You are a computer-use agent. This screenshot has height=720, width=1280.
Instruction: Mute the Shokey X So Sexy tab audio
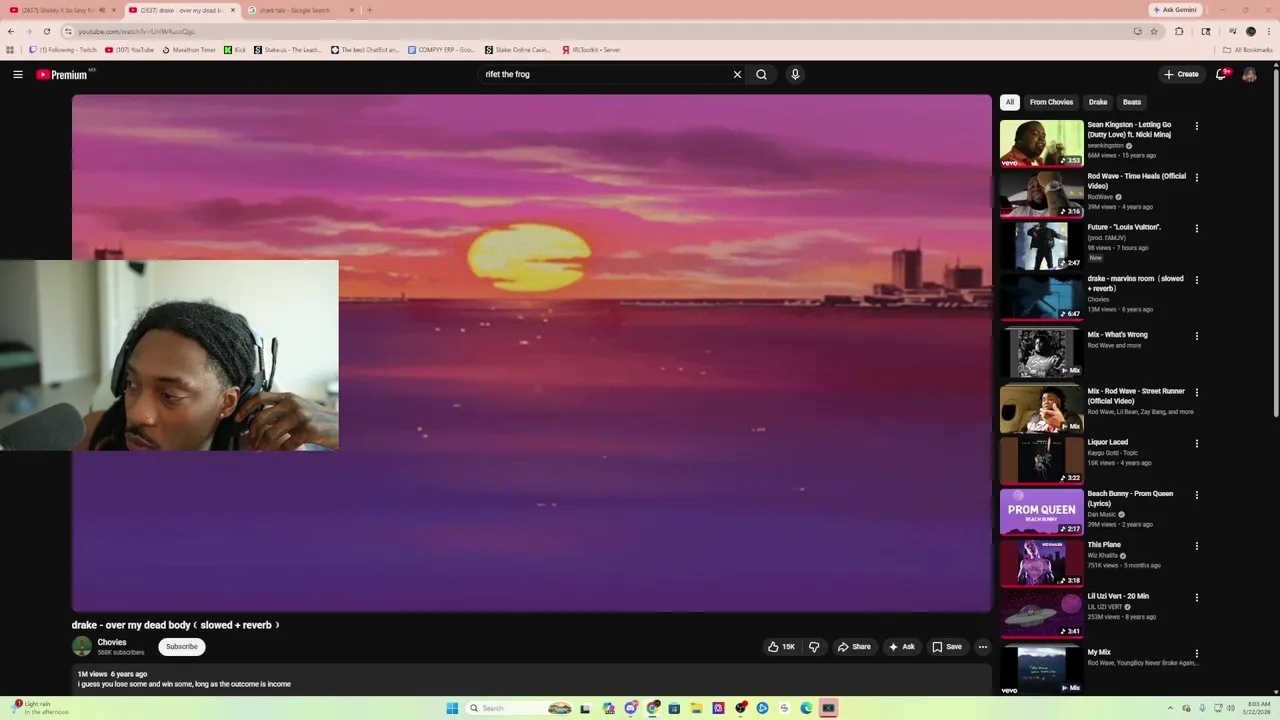pyautogui.click(x=102, y=10)
